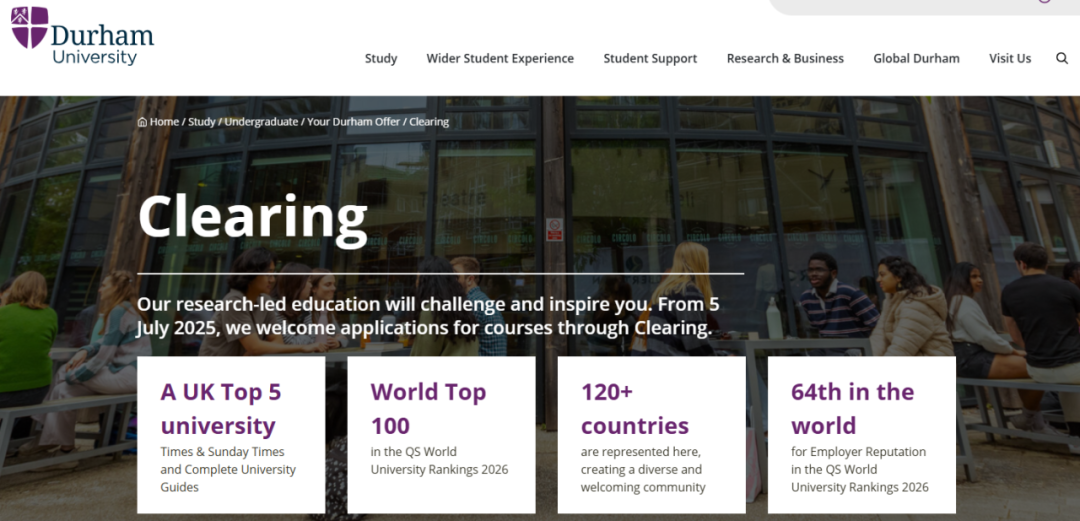Open Wider Student Experience menu
Screen dimensions: 1080x521
coord(500,59)
